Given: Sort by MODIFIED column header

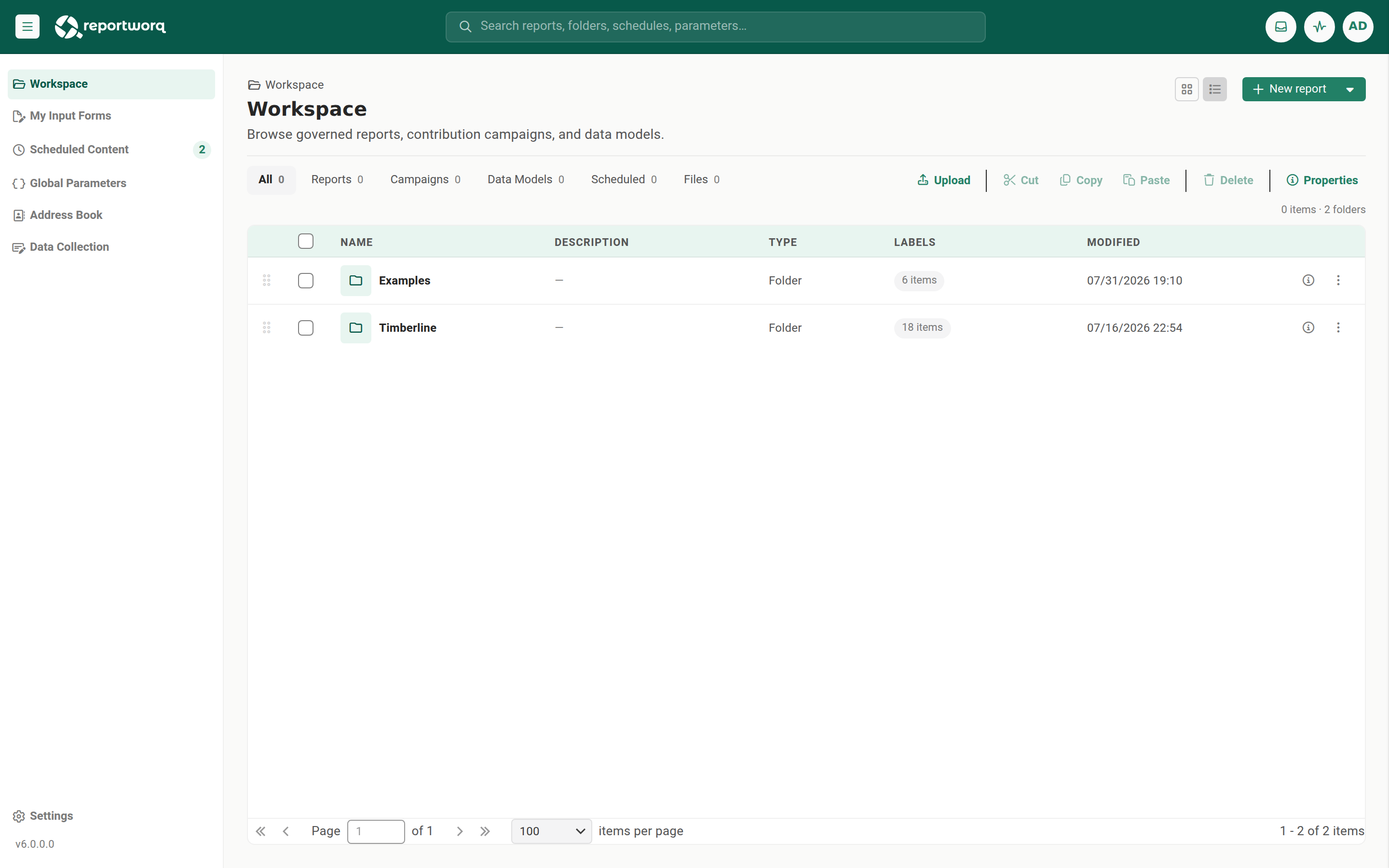Looking at the screenshot, I should pos(1113,242).
